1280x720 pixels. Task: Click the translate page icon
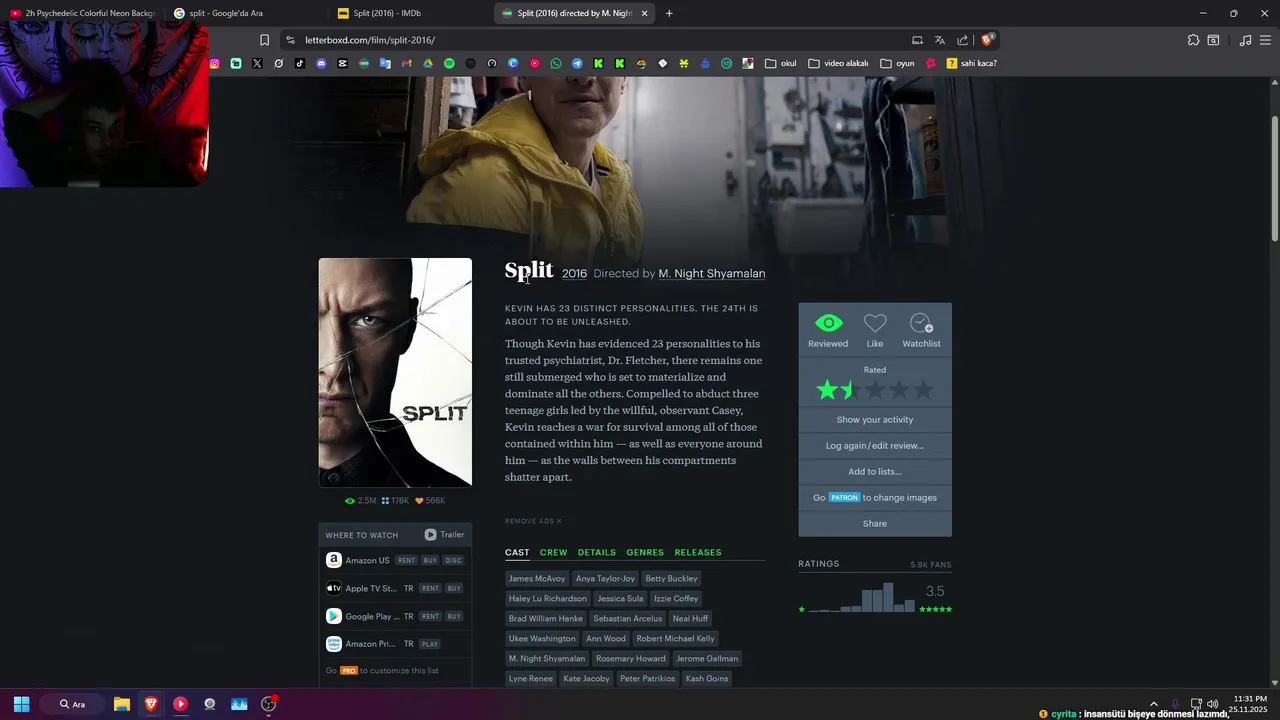point(939,40)
